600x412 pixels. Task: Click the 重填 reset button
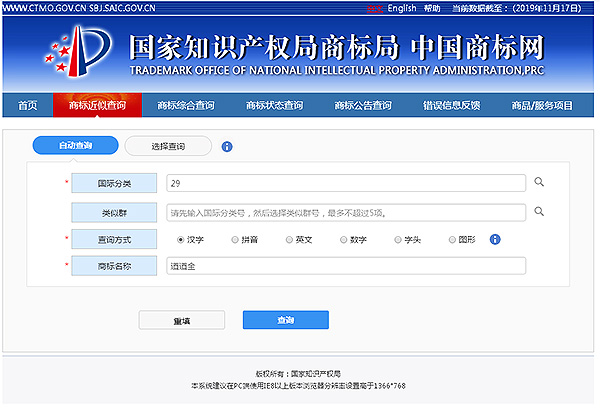pyautogui.click(x=182, y=321)
